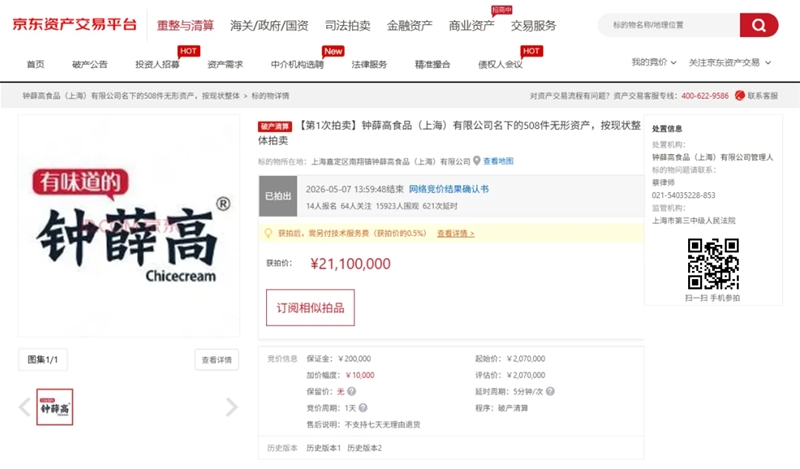Open the 金融资产 tab

pyautogui.click(x=410, y=26)
